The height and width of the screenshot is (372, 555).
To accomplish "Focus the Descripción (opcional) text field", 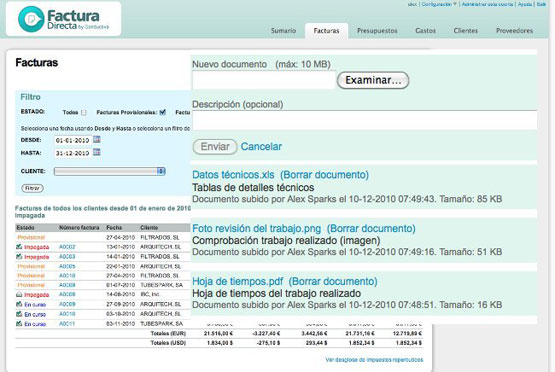I will (365, 120).
